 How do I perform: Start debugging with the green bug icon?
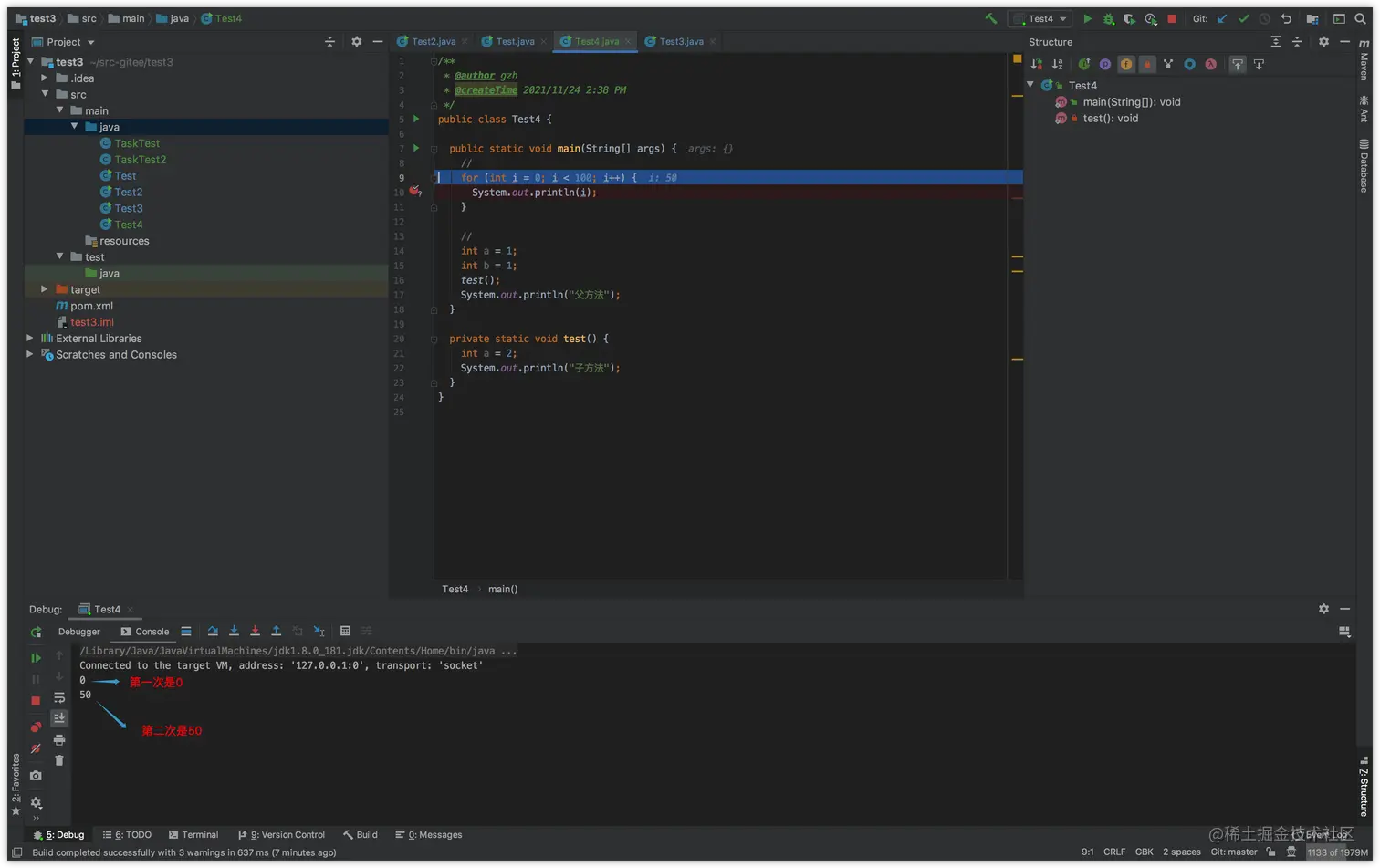pos(1109,18)
